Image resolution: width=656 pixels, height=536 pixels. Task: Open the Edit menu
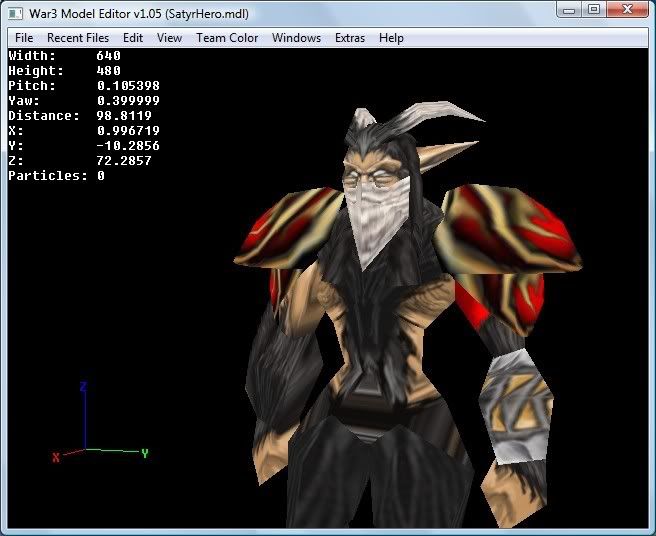pyautogui.click(x=133, y=38)
